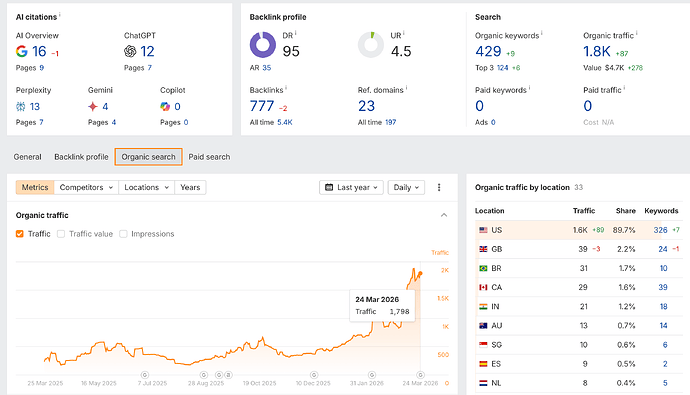
Task: Open the AI Overview 16 citations link
Action: [x=39, y=51]
